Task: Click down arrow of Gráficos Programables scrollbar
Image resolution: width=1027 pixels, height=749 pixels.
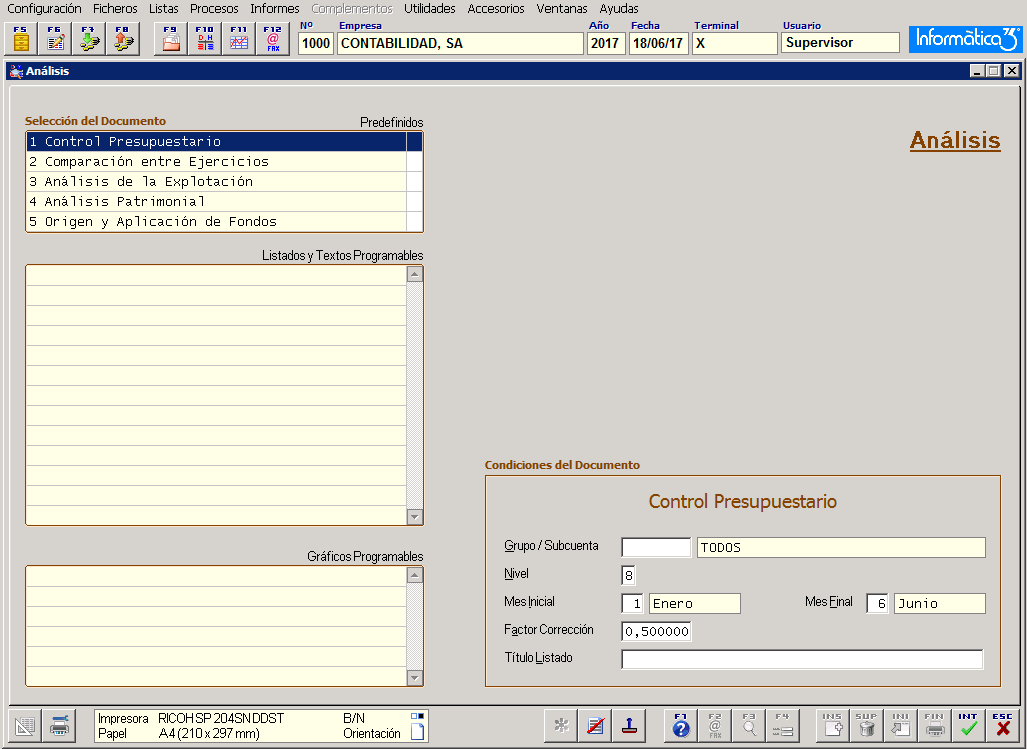Action: tap(415, 678)
